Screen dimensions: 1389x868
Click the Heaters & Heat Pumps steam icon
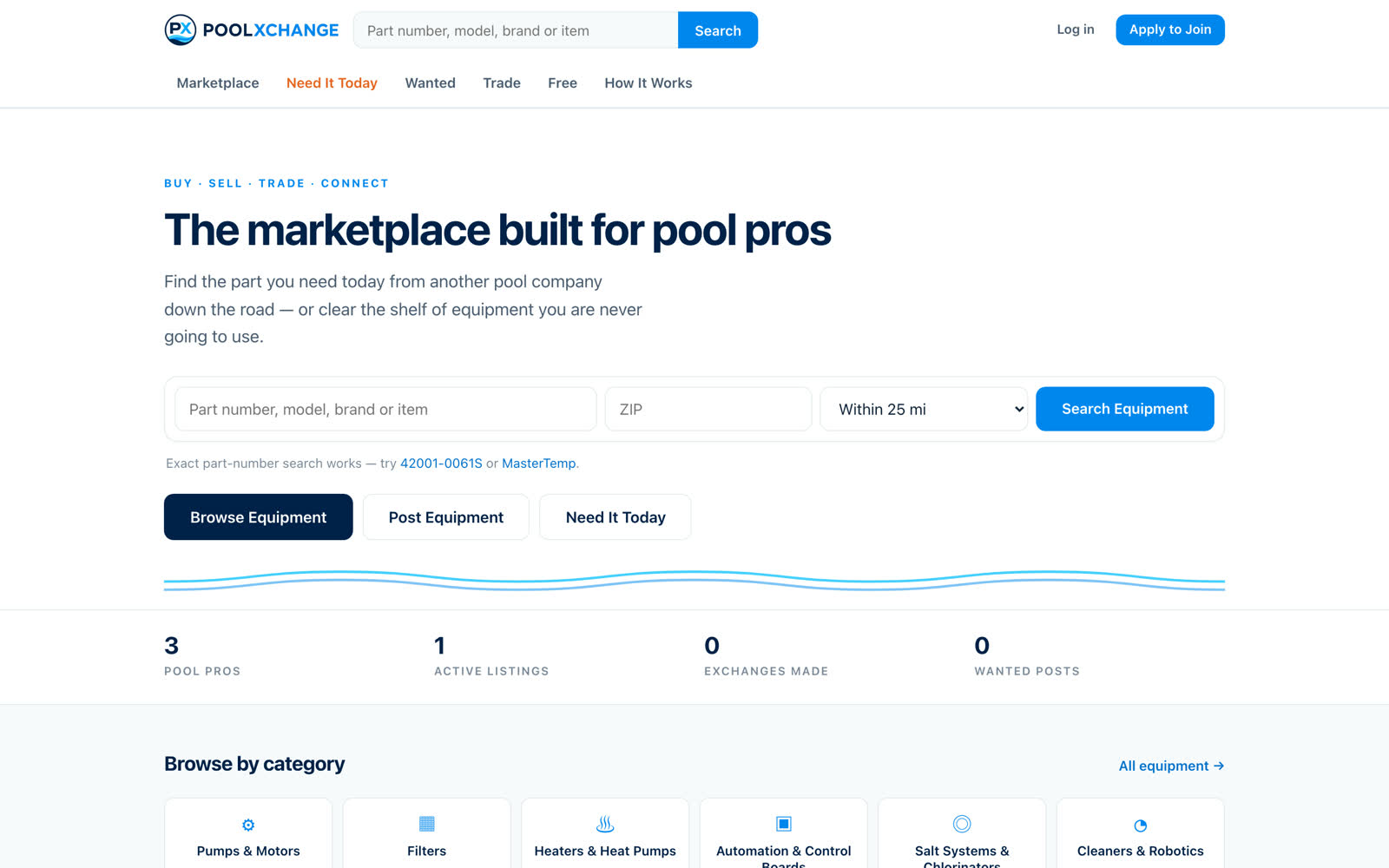click(x=605, y=824)
